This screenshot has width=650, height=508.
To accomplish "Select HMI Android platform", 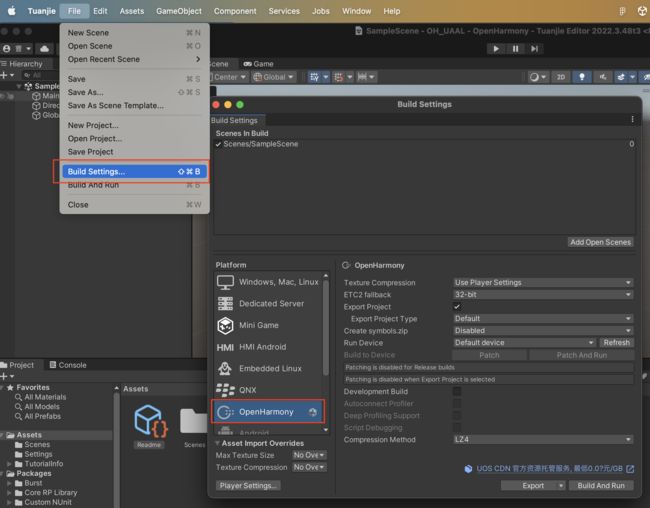I will click(x=268, y=347).
